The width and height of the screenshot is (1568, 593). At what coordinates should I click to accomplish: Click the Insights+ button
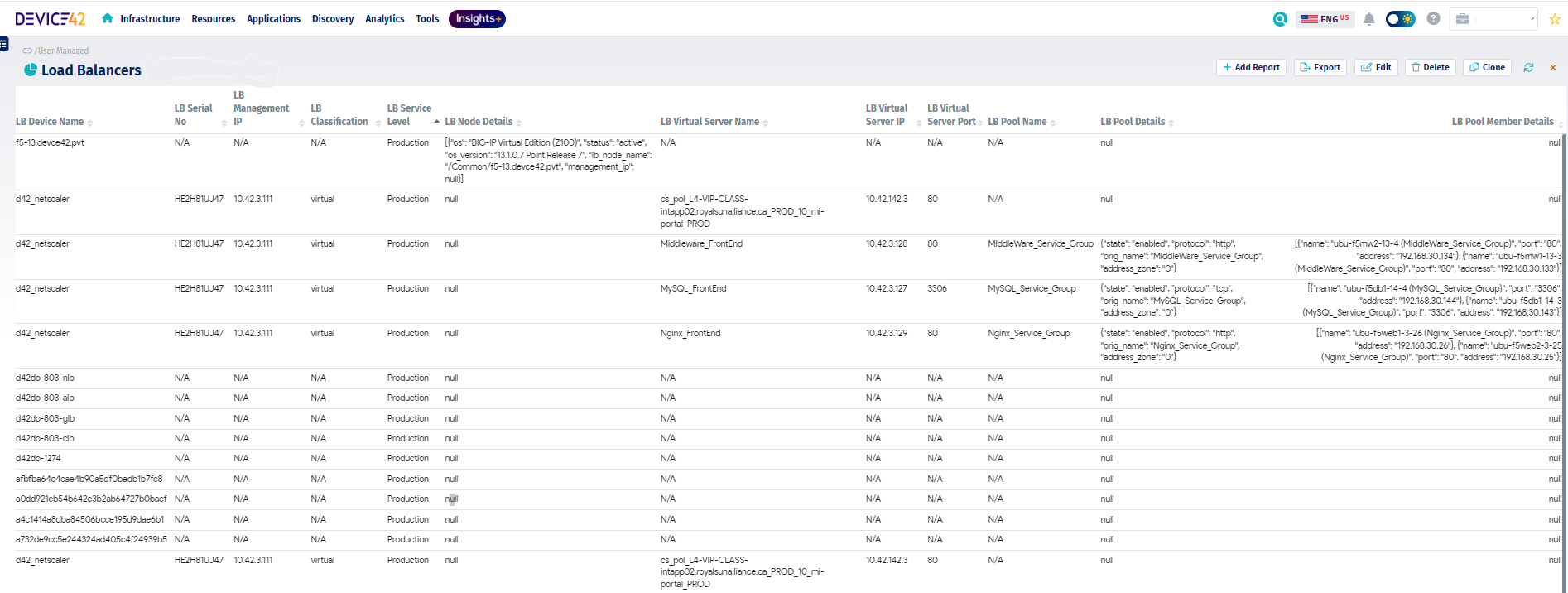pyautogui.click(x=477, y=18)
